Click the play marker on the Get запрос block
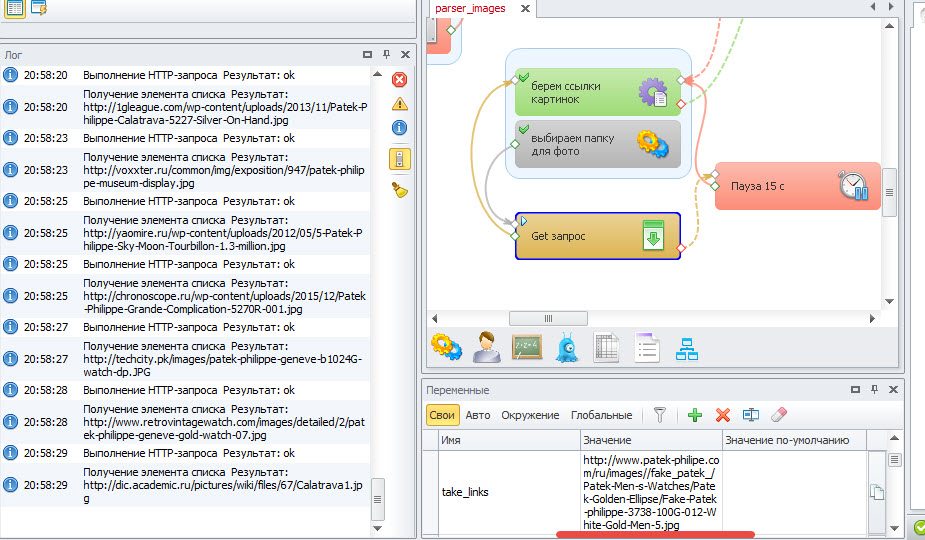The image size is (925, 540). (523, 221)
